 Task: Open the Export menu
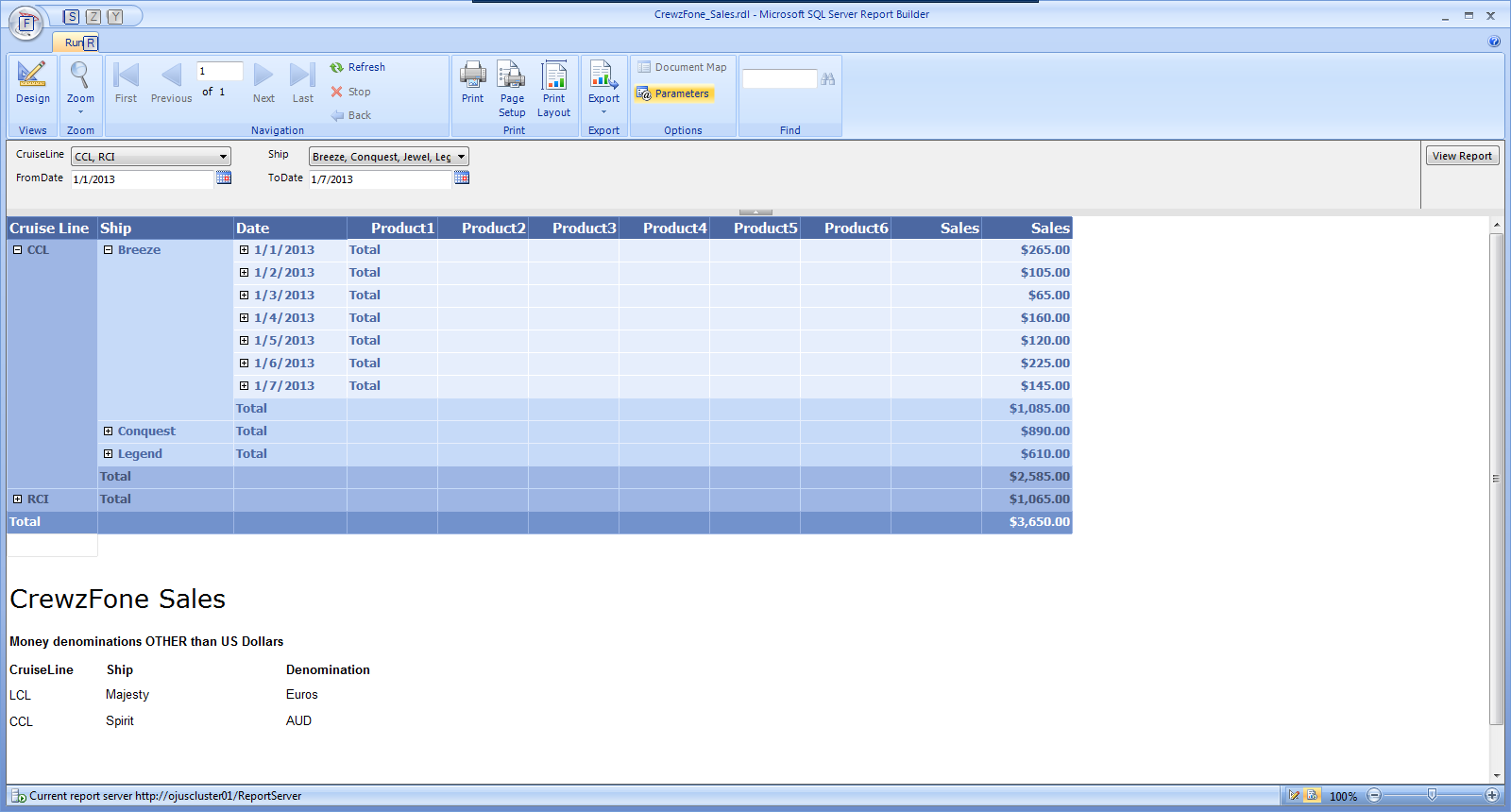point(603,87)
